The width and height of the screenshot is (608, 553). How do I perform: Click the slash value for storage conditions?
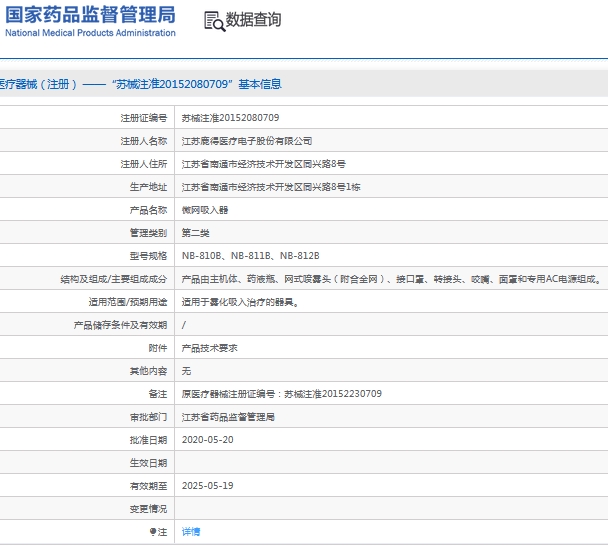tap(184, 325)
